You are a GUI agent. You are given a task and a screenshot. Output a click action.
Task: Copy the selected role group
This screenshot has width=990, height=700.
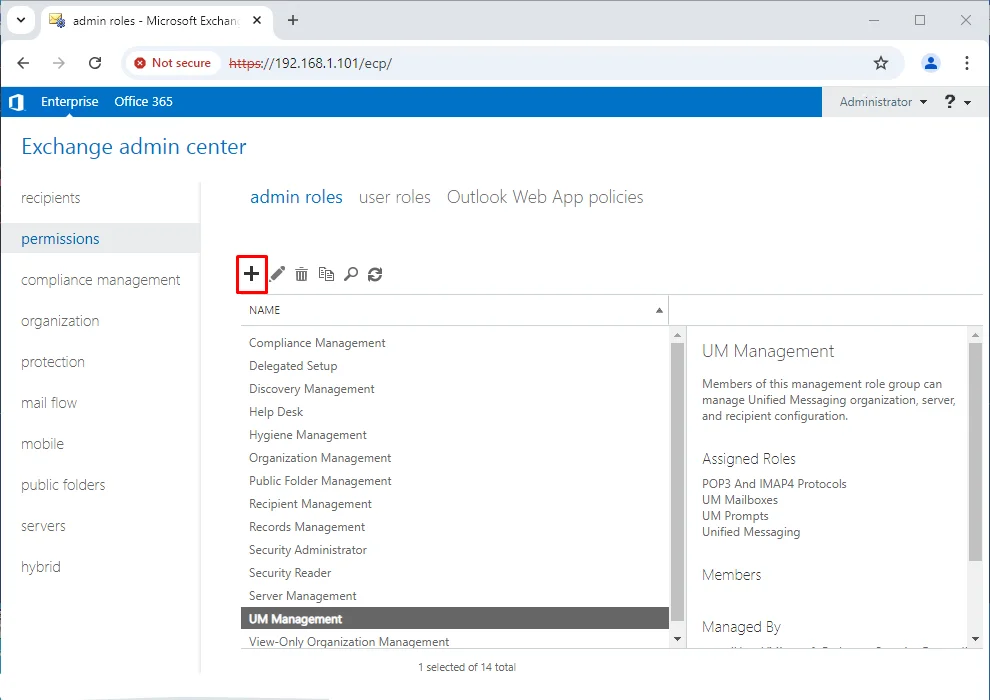[326, 274]
